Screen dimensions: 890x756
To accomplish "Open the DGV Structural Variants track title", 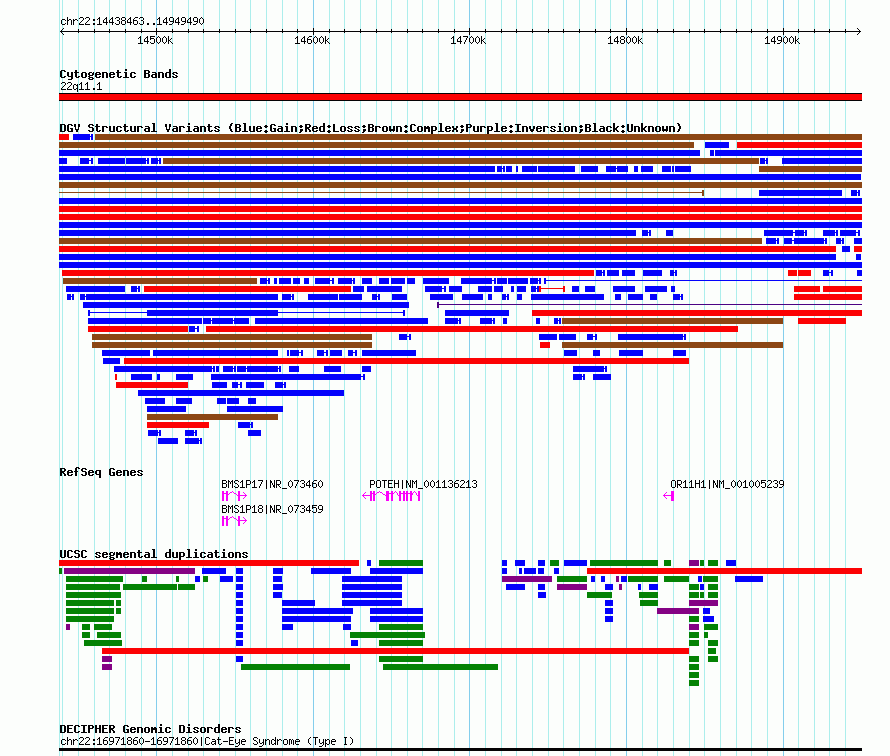I will pyautogui.click(x=371, y=128).
